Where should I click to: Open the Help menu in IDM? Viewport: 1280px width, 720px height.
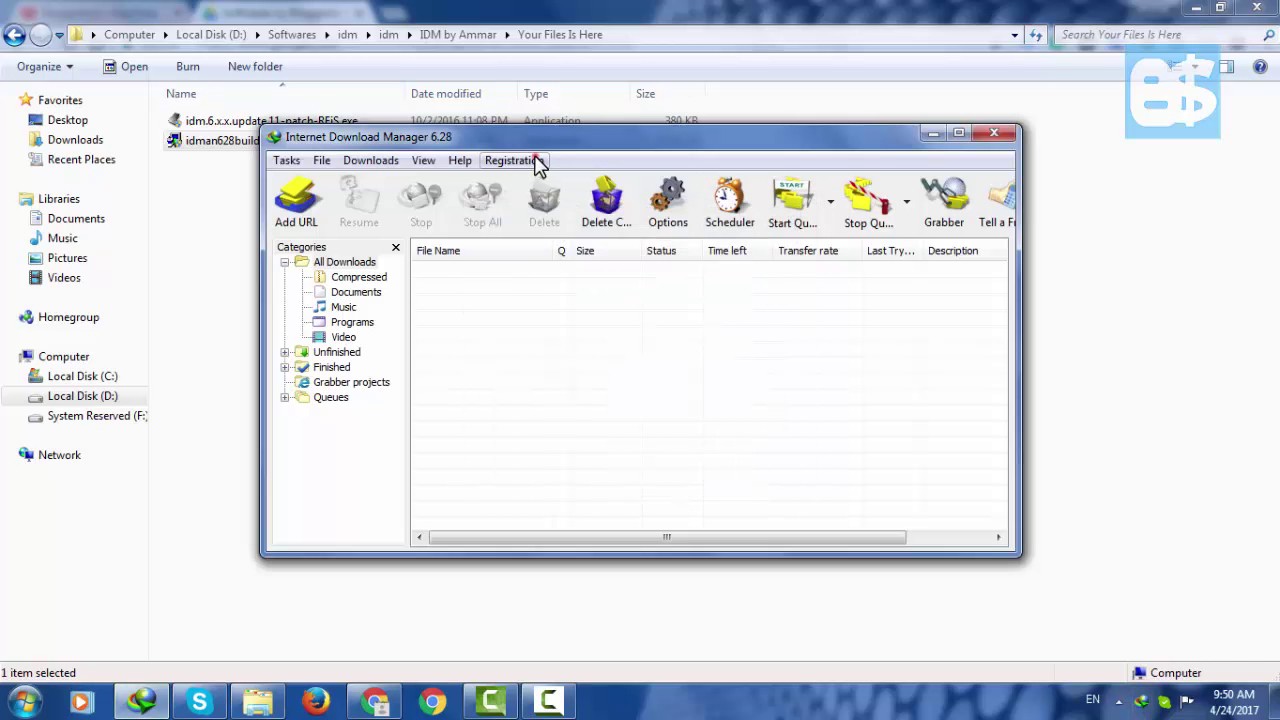click(x=460, y=160)
